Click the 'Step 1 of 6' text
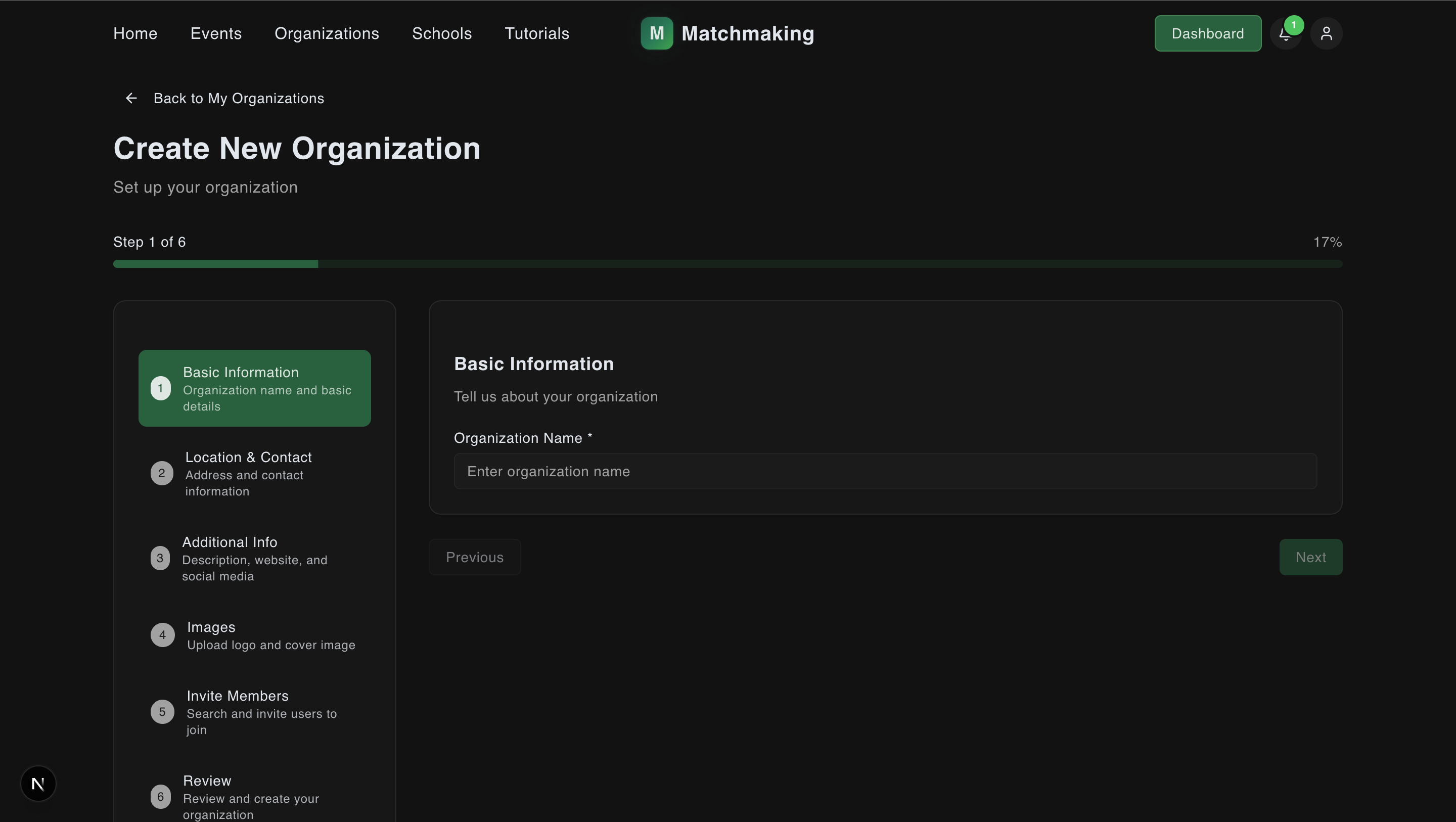The height and width of the screenshot is (822, 1456). tap(149, 242)
